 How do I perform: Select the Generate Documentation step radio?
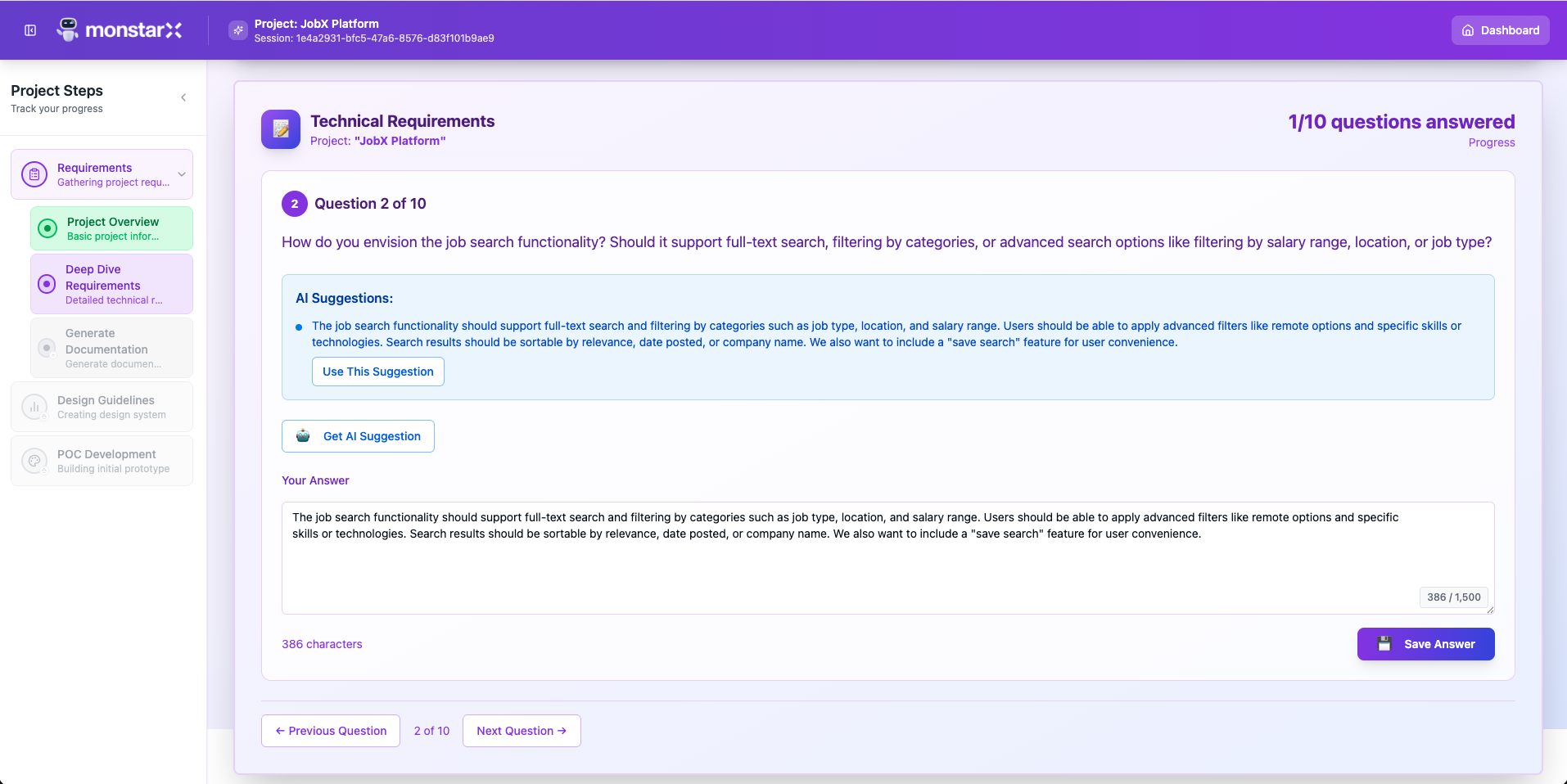pos(47,348)
